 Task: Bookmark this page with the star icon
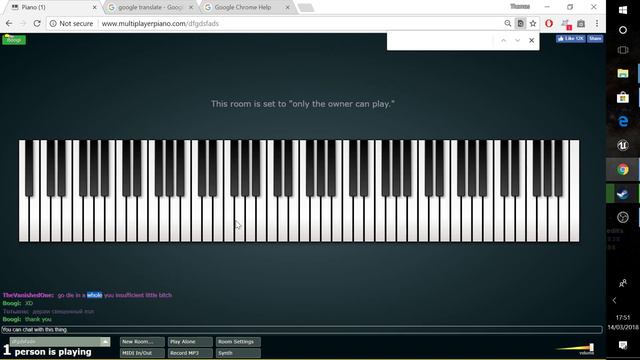point(533,24)
